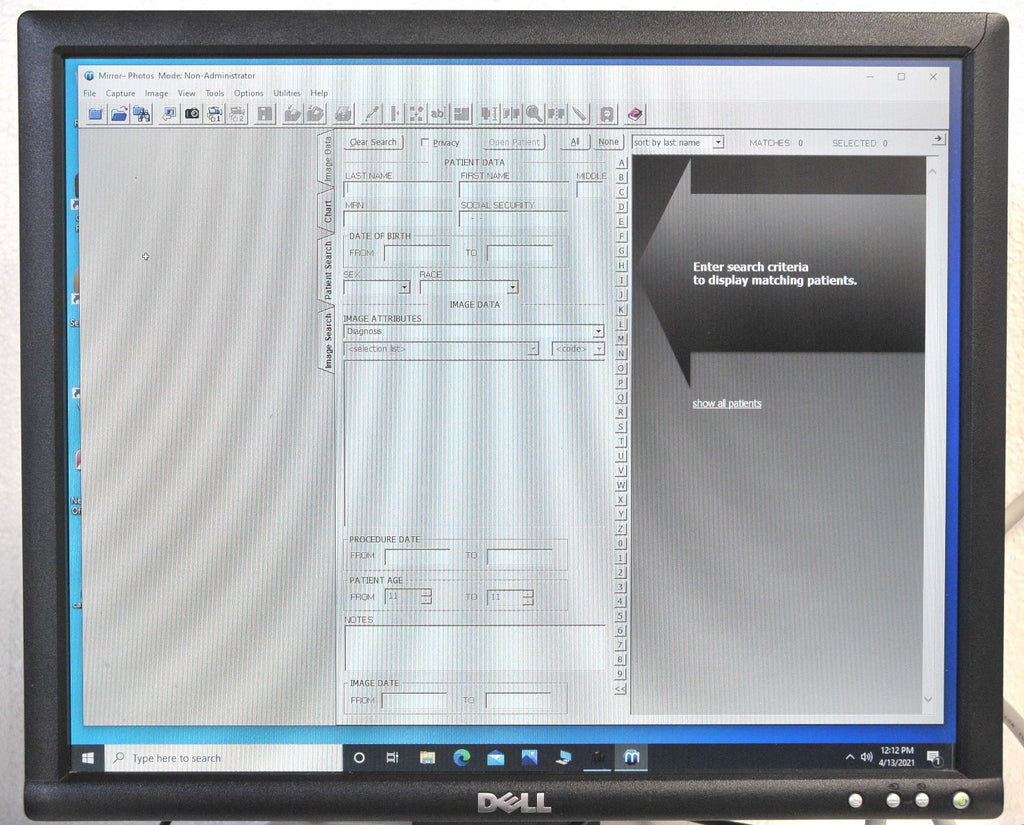Image resolution: width=1024 pixels, height=825 pixels.
Task: Click the disabled camera 2 capture icon
Action: tap(237, 114)
